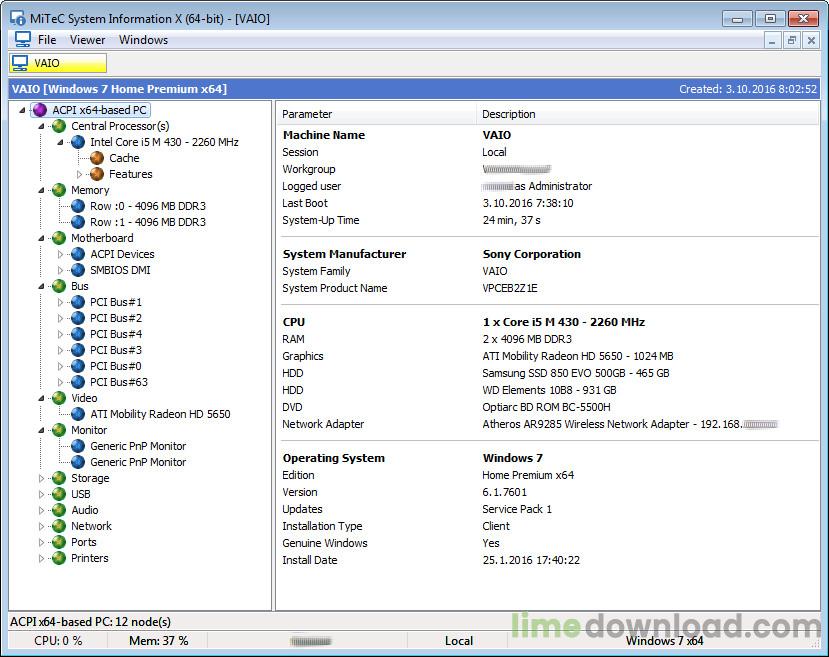
Task: Expand the Features node arrow
Action: click(x=80, y=174)
